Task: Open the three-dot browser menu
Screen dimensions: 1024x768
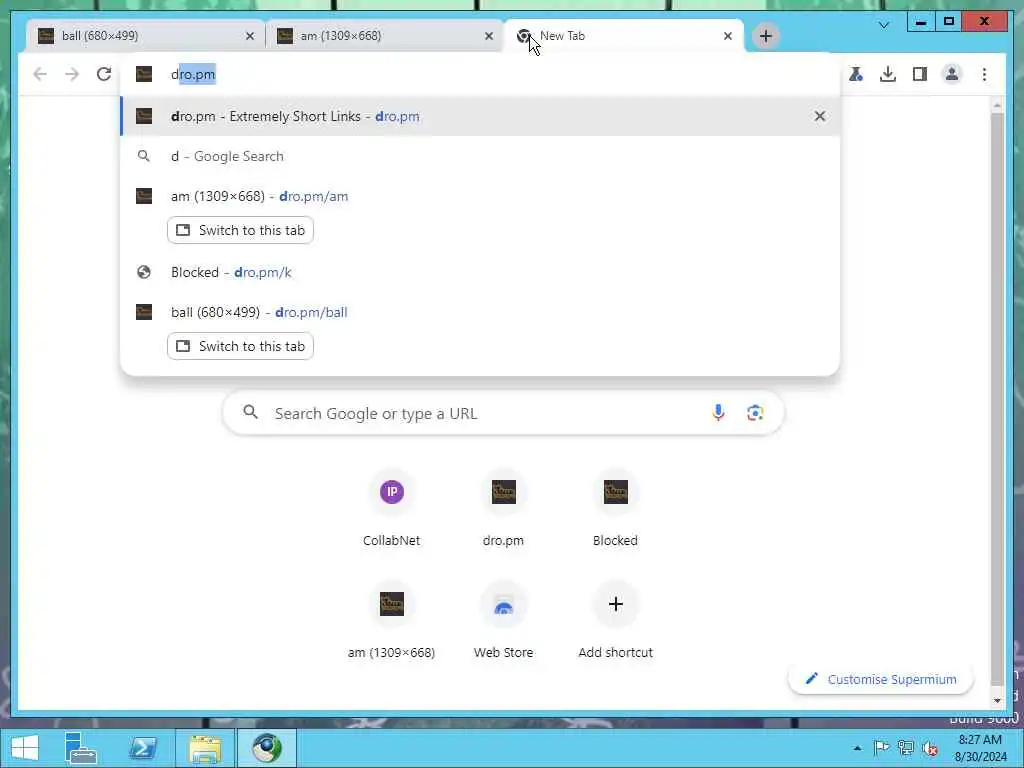Action: pos(984,74)
